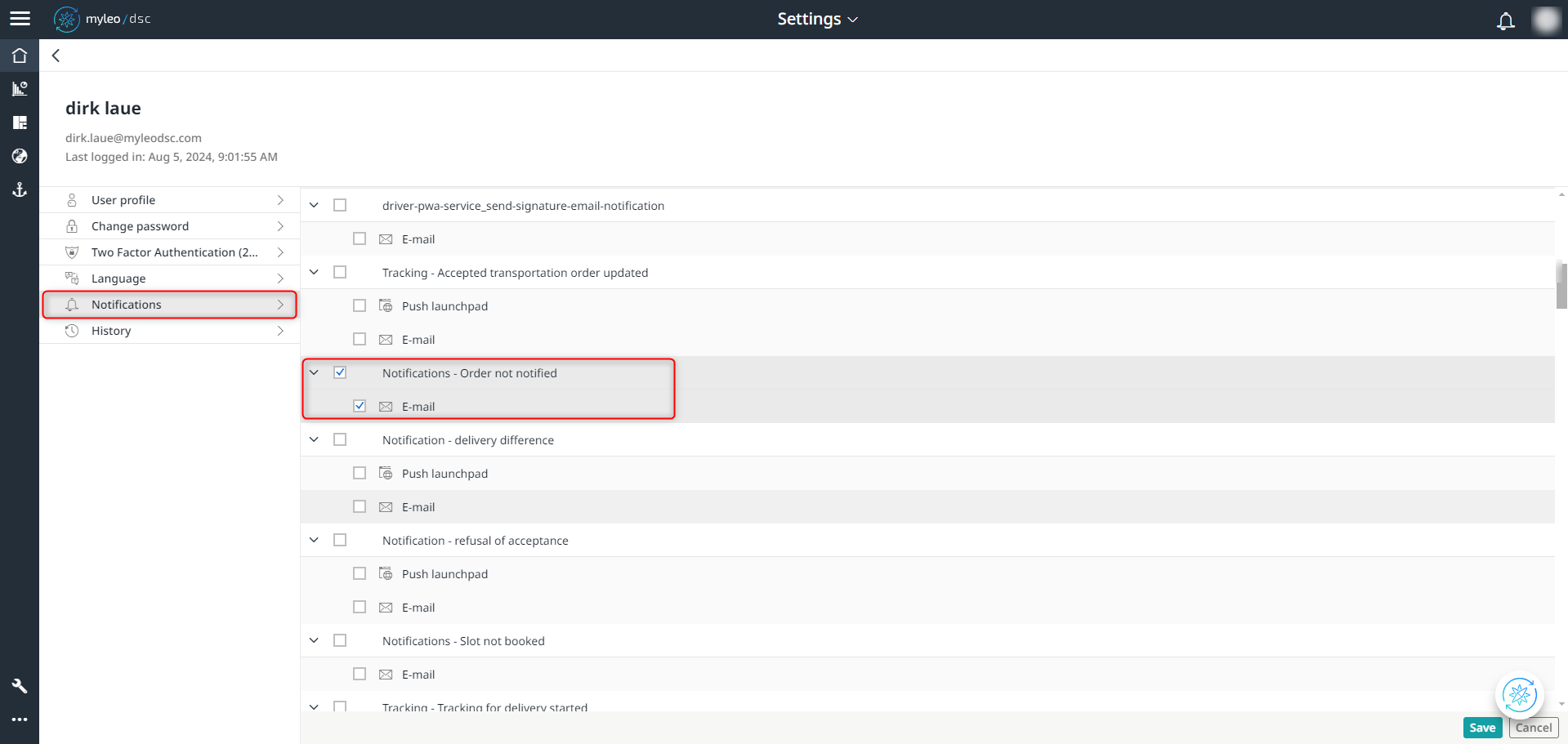
Task: Open the analytics icon in the sidebar
Action: [20, 88]
